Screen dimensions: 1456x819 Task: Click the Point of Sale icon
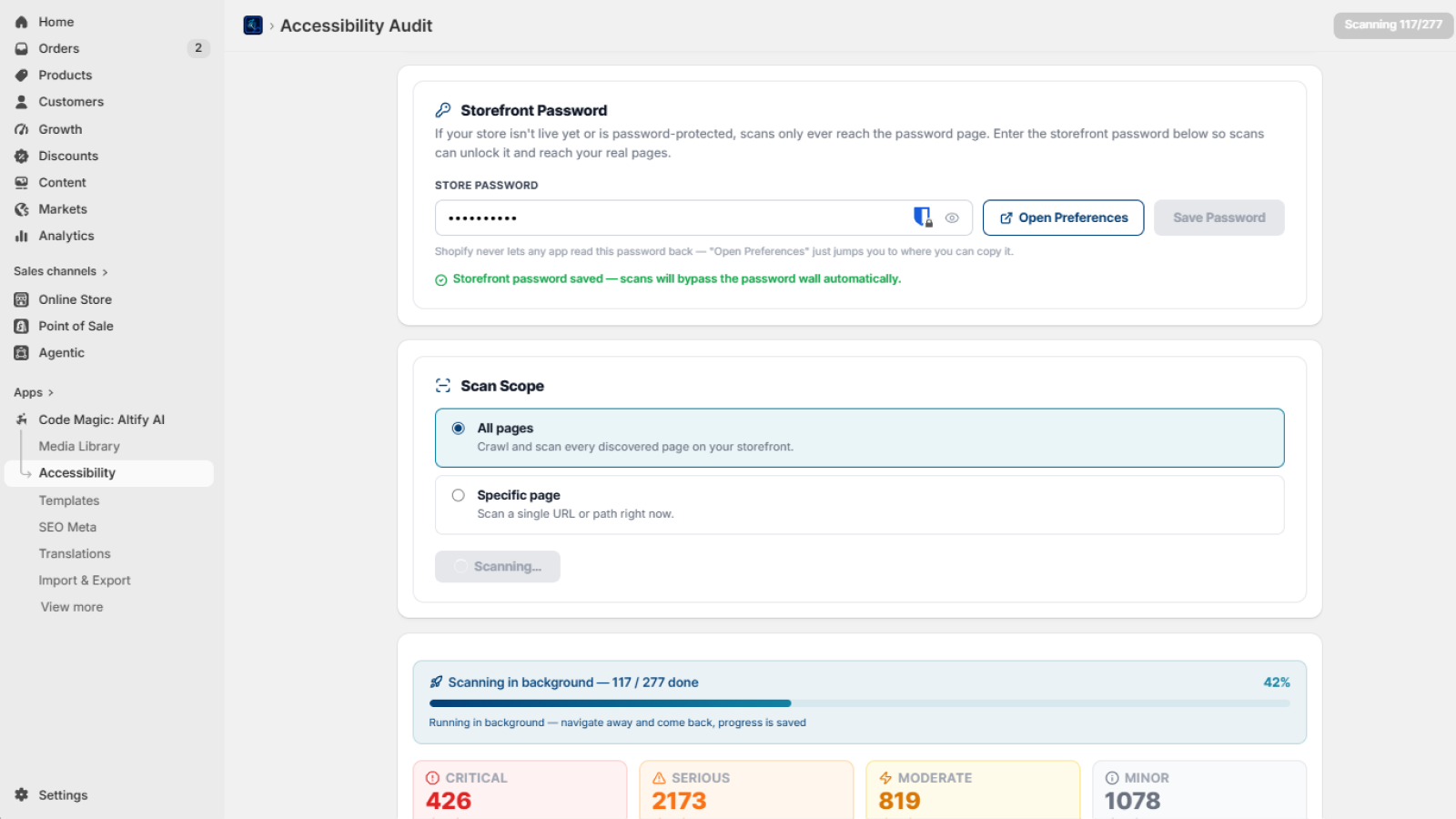pyautogui.click(x=22, y=326)
